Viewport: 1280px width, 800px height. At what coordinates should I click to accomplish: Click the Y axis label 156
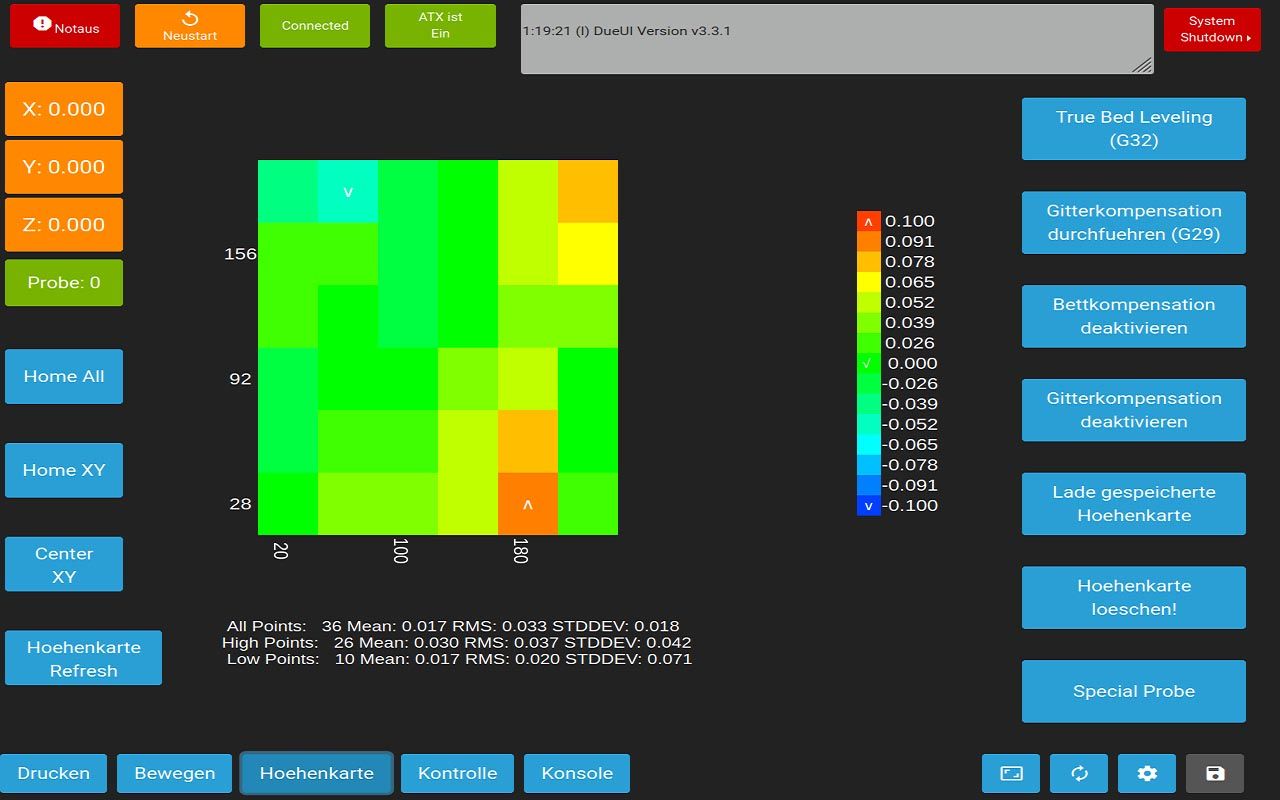click(240, 254)
